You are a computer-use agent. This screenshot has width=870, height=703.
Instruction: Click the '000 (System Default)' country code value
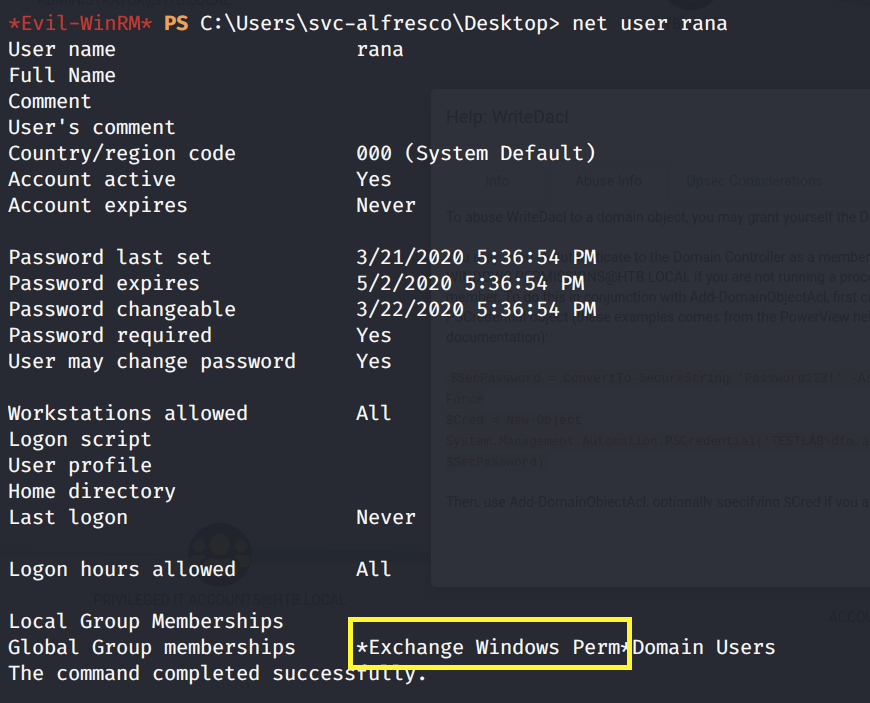[476, 153]
